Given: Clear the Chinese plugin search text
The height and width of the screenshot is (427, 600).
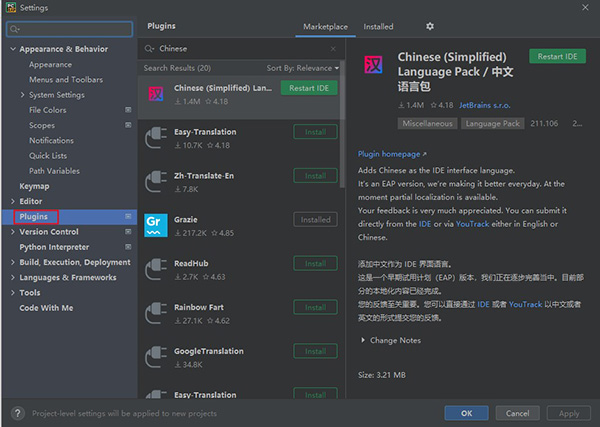Looking at the screenshot, I should (x=333, y=49).
